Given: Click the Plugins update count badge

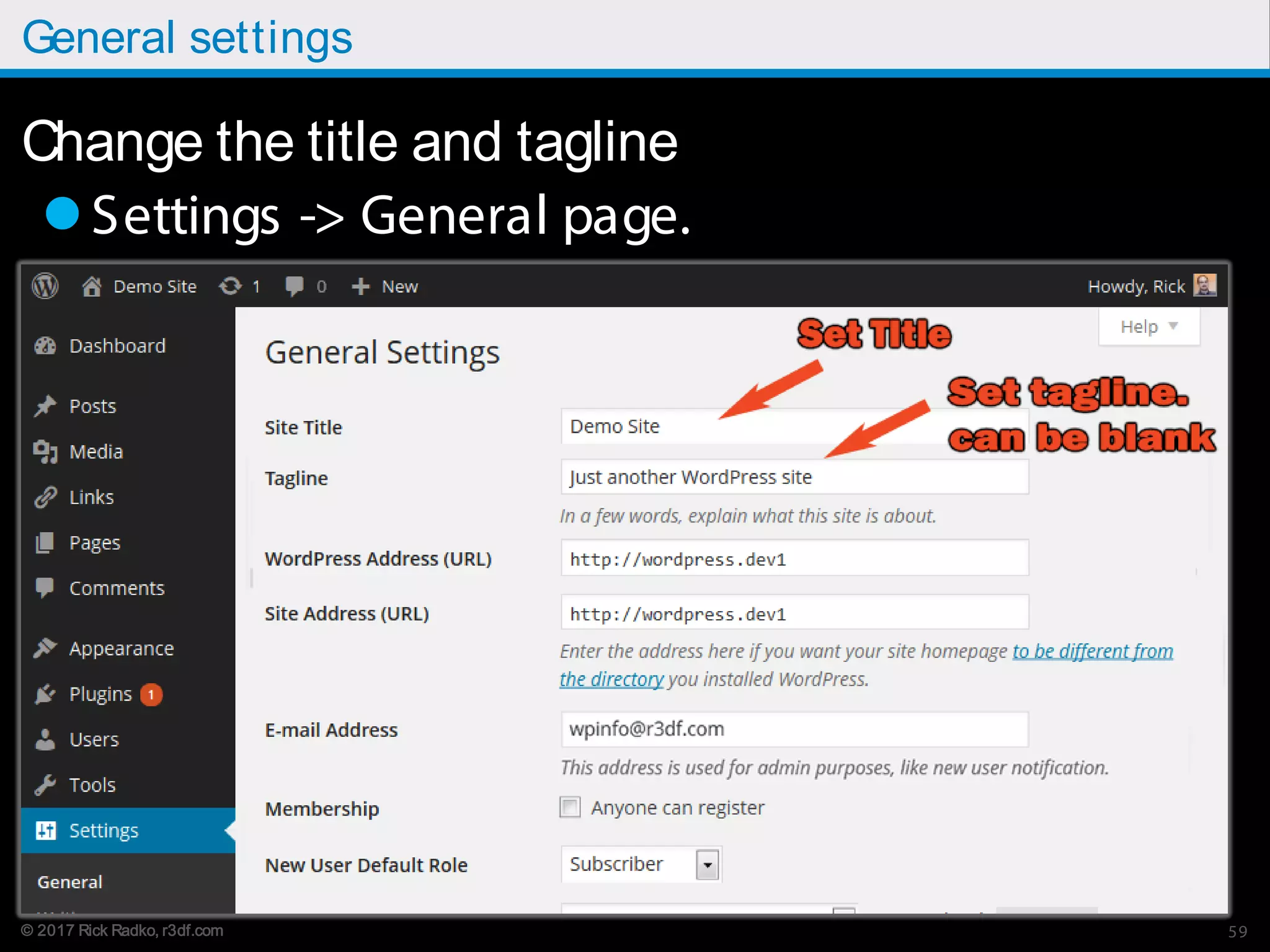Looking at the screenshot, I should pyautogui.click(x=151, y=695).
